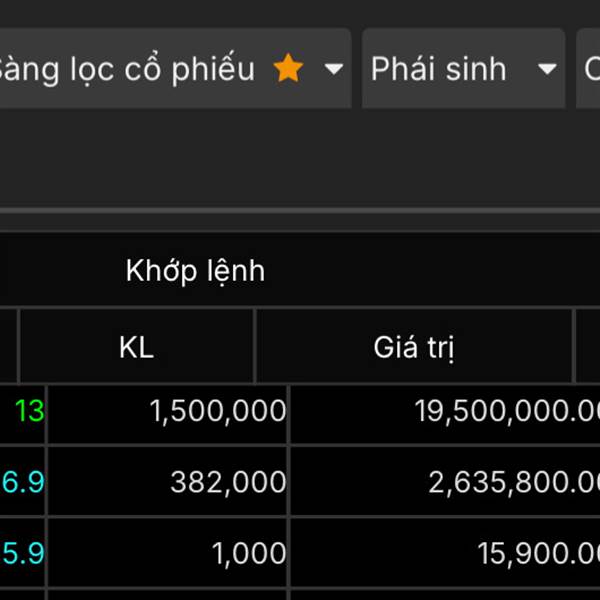This screenshot has height=600, width=600.
Task: Open the Phái sinh dropdown arrow
Action: 547,69
